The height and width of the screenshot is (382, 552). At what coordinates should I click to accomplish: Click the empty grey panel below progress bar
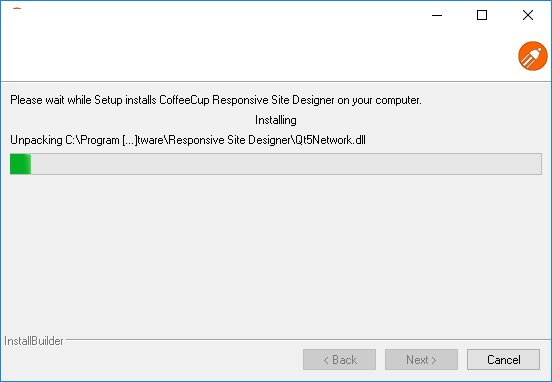click(x=276, y=253)
